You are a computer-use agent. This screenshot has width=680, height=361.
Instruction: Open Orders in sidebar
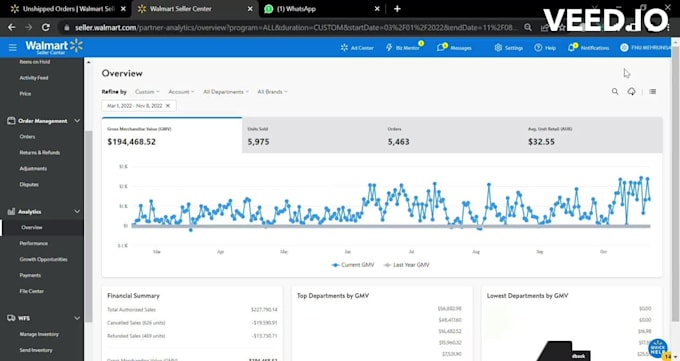27,137
